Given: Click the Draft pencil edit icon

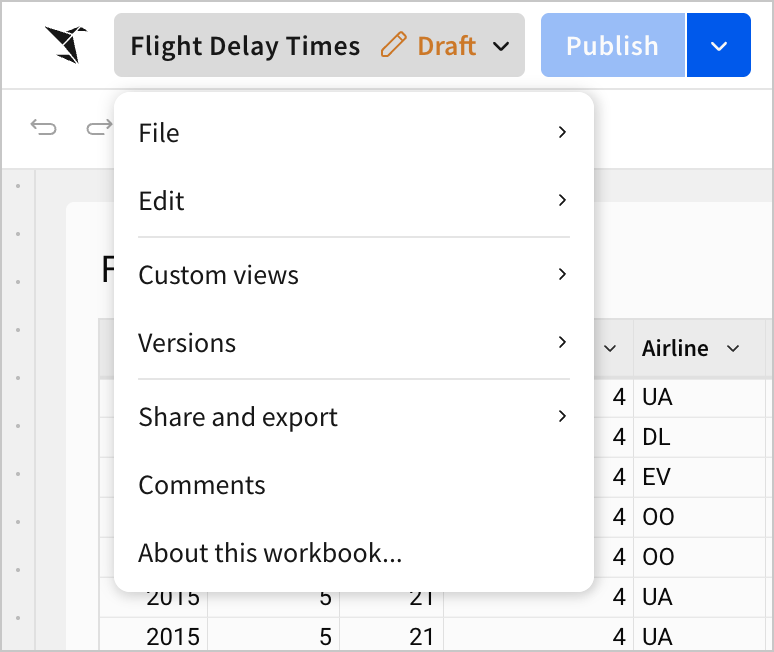Looking at the screenshot, I should (x=394, y=45).
